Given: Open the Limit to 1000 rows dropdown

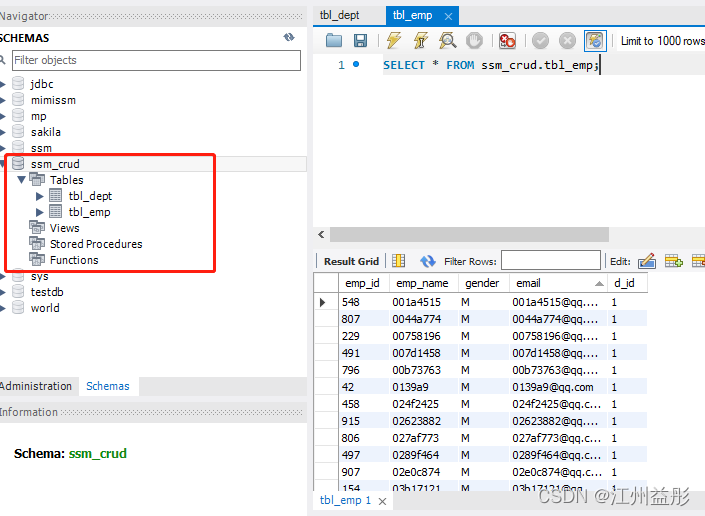Looking at the screenshot, I should (x=662, y=41).
